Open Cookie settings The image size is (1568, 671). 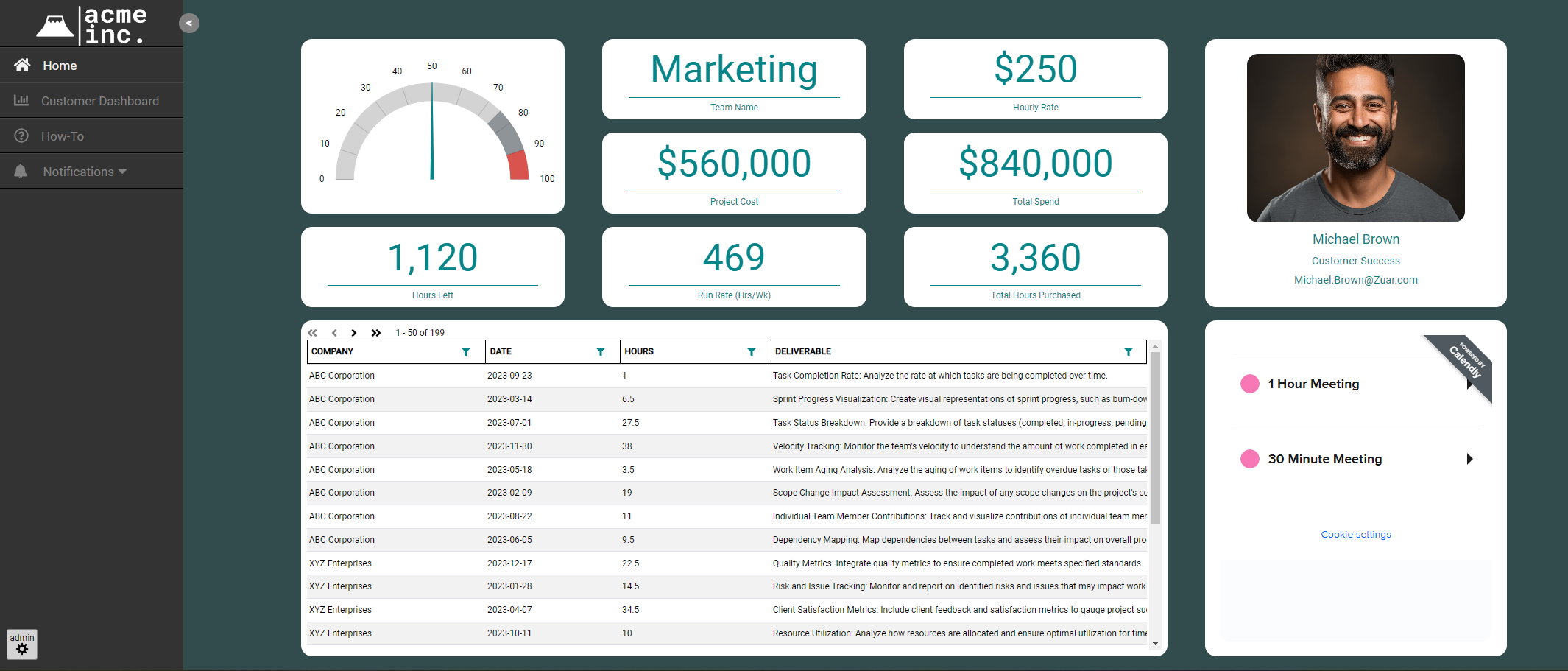click(x=1355, y=534)
